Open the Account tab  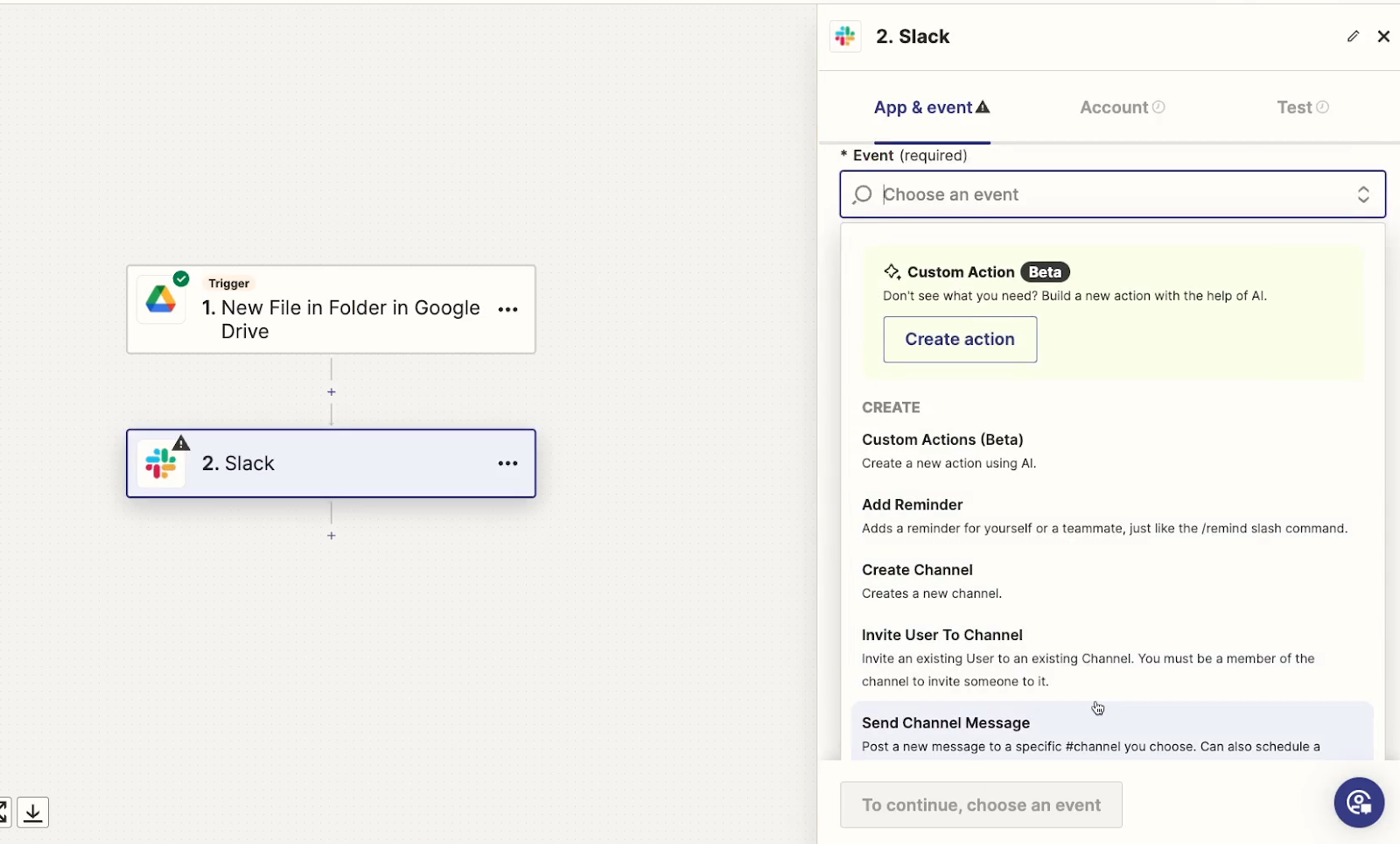coord(1122,108)
